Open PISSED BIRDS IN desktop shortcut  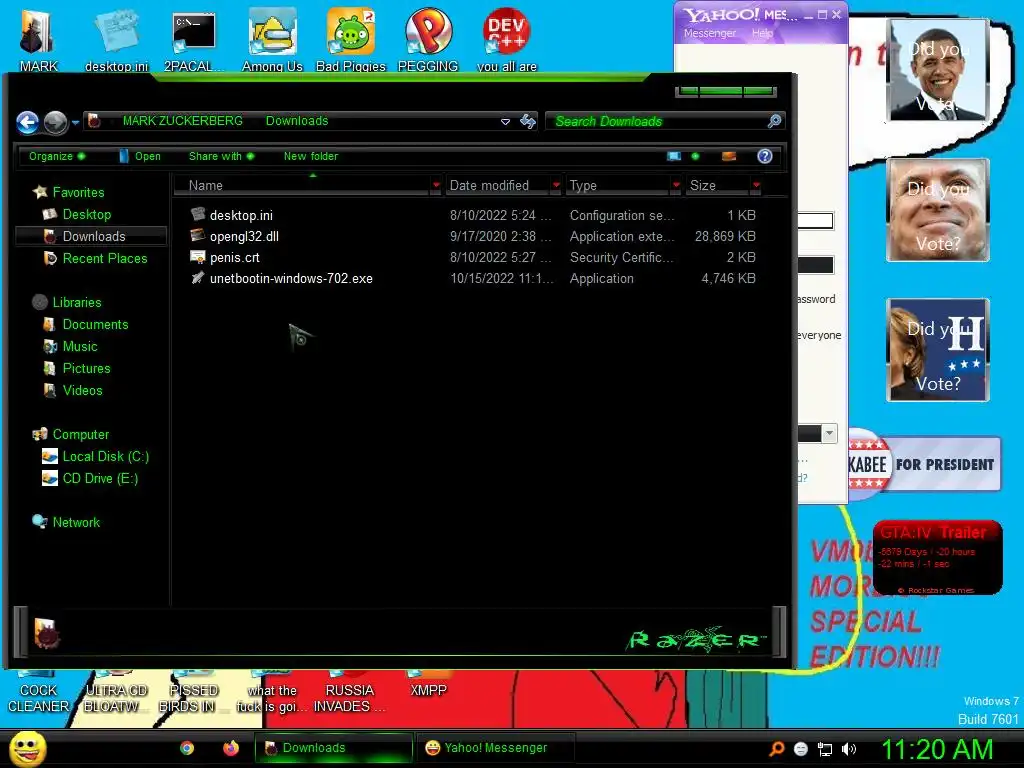pyautogui.click(x=193, y=692)
